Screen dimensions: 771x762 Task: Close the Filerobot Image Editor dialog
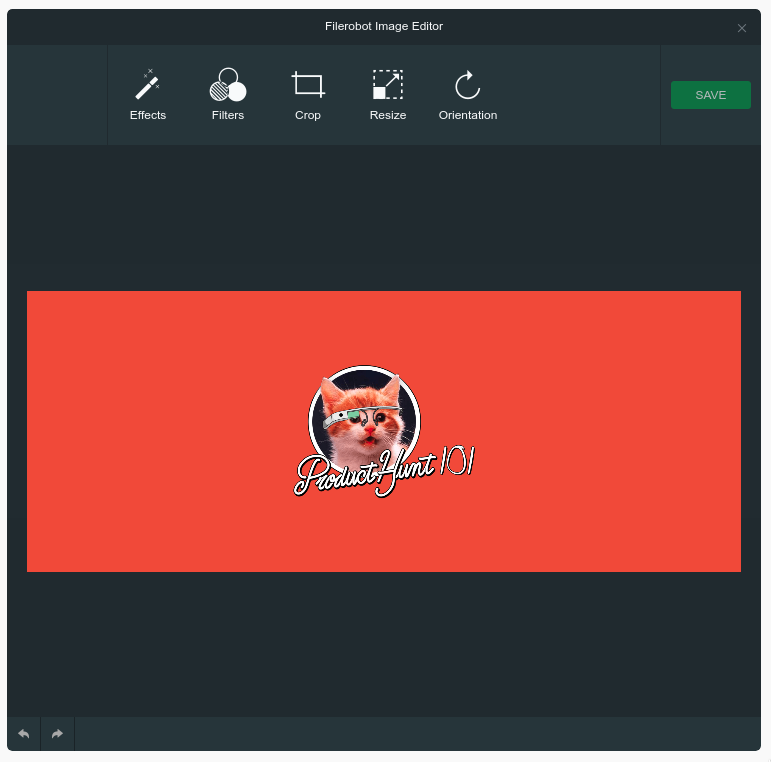[741, 29]
